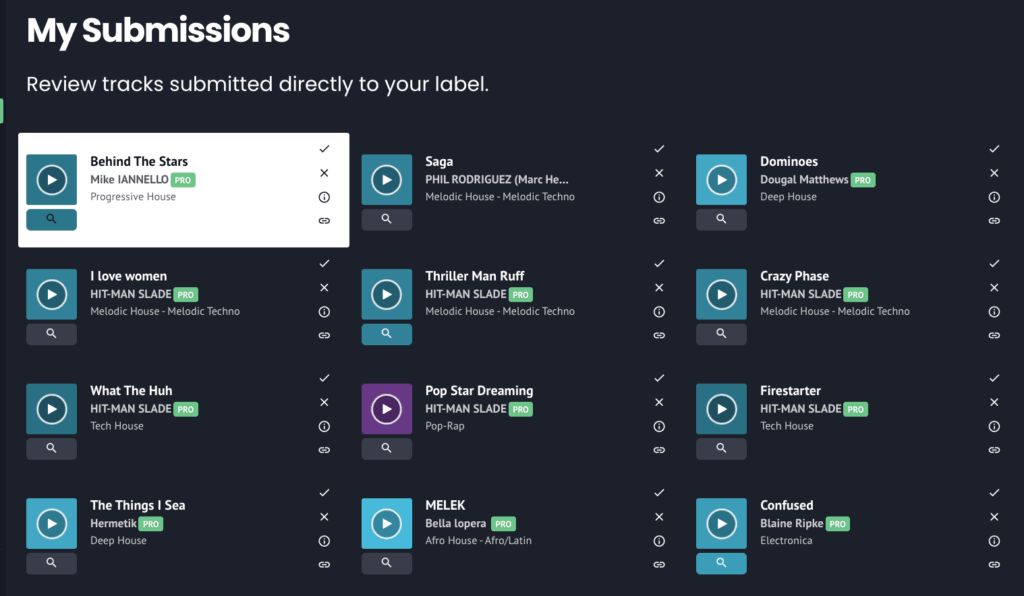
Task: Approve MELEK using the checkmark
Action: coord(659,493)
